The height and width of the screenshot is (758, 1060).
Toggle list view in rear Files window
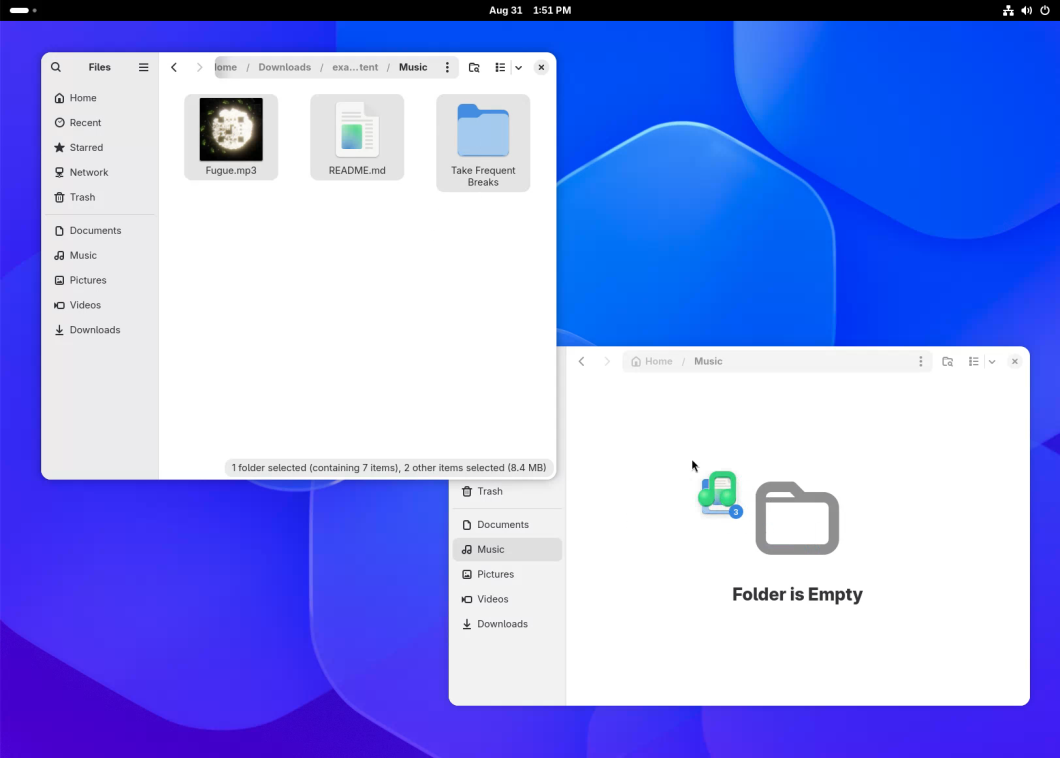973,361
